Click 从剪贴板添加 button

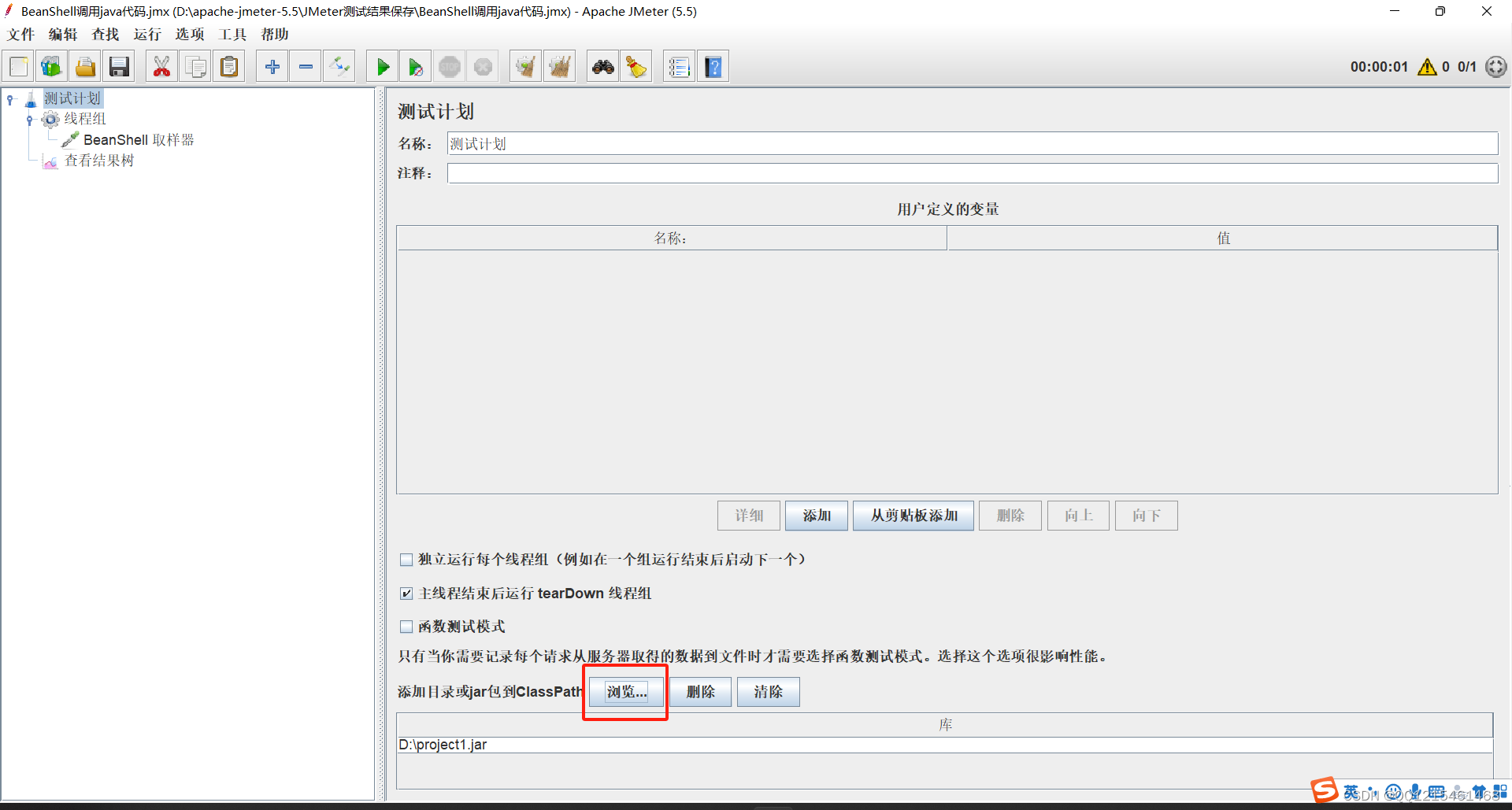pos(913,516)
